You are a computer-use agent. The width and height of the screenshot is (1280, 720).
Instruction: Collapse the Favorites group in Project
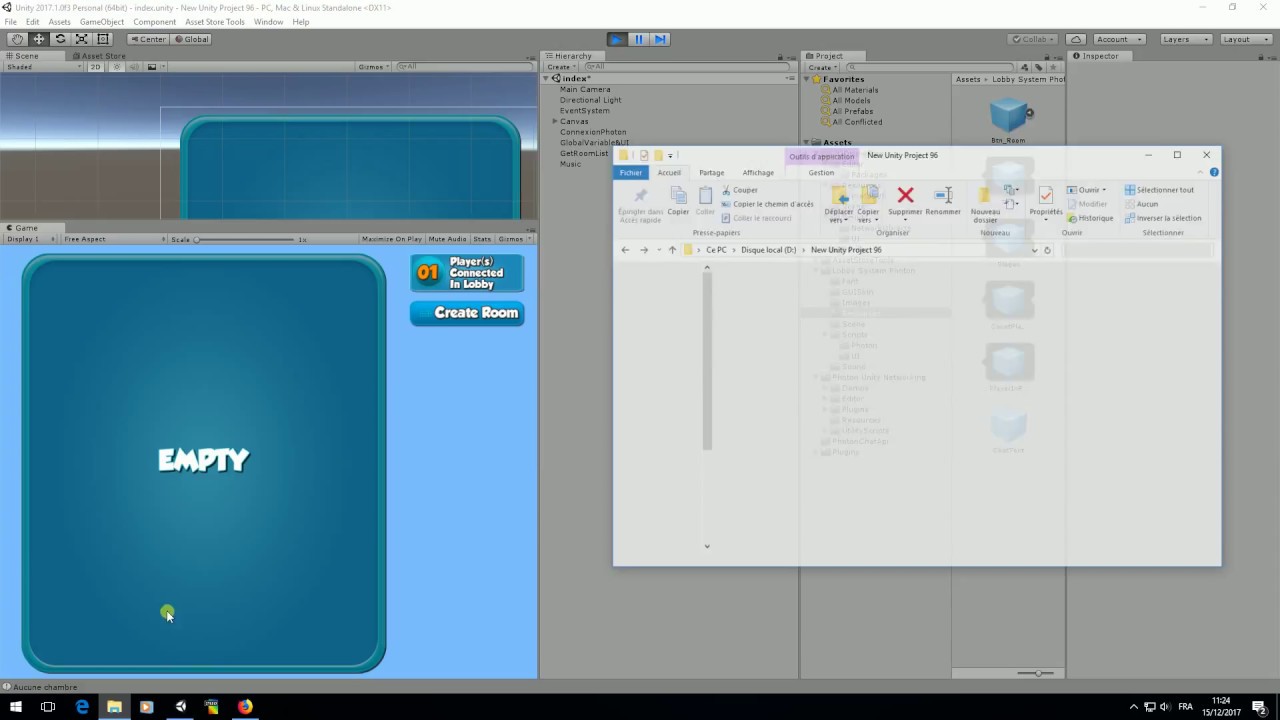pyautogui.click(x=808, y=79)
